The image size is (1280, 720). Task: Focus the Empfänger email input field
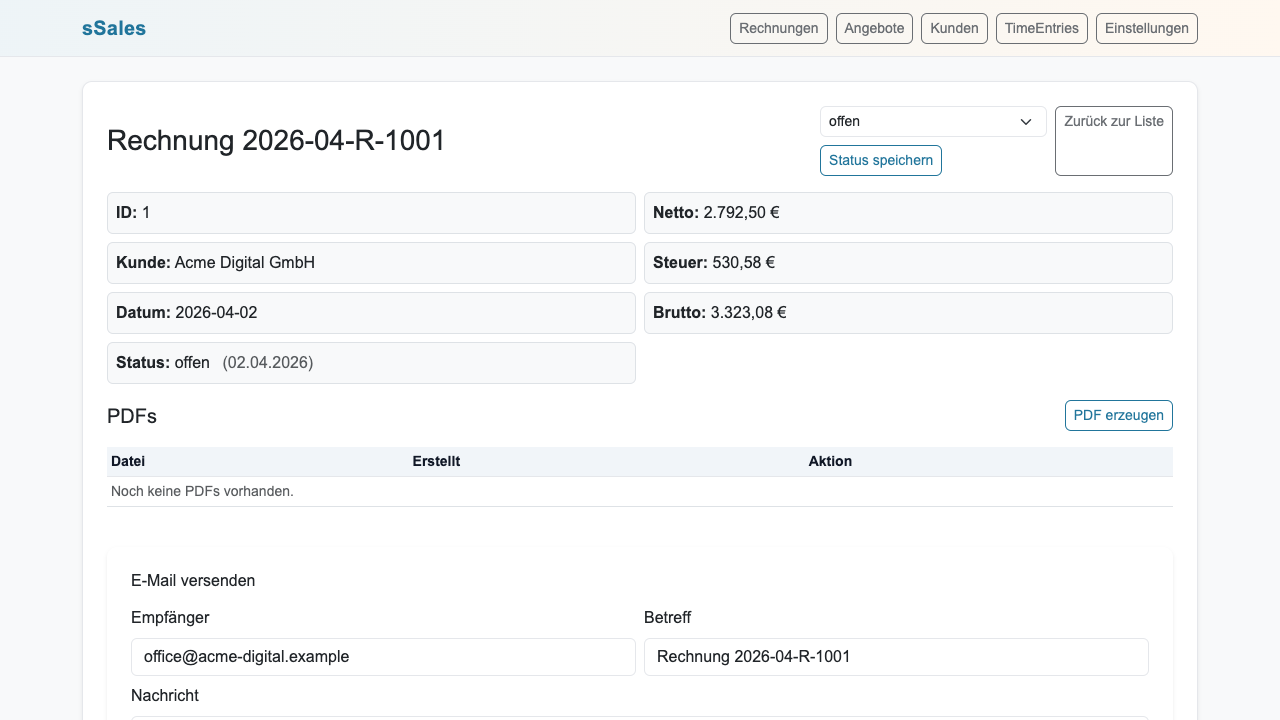[x=383, y=657]
